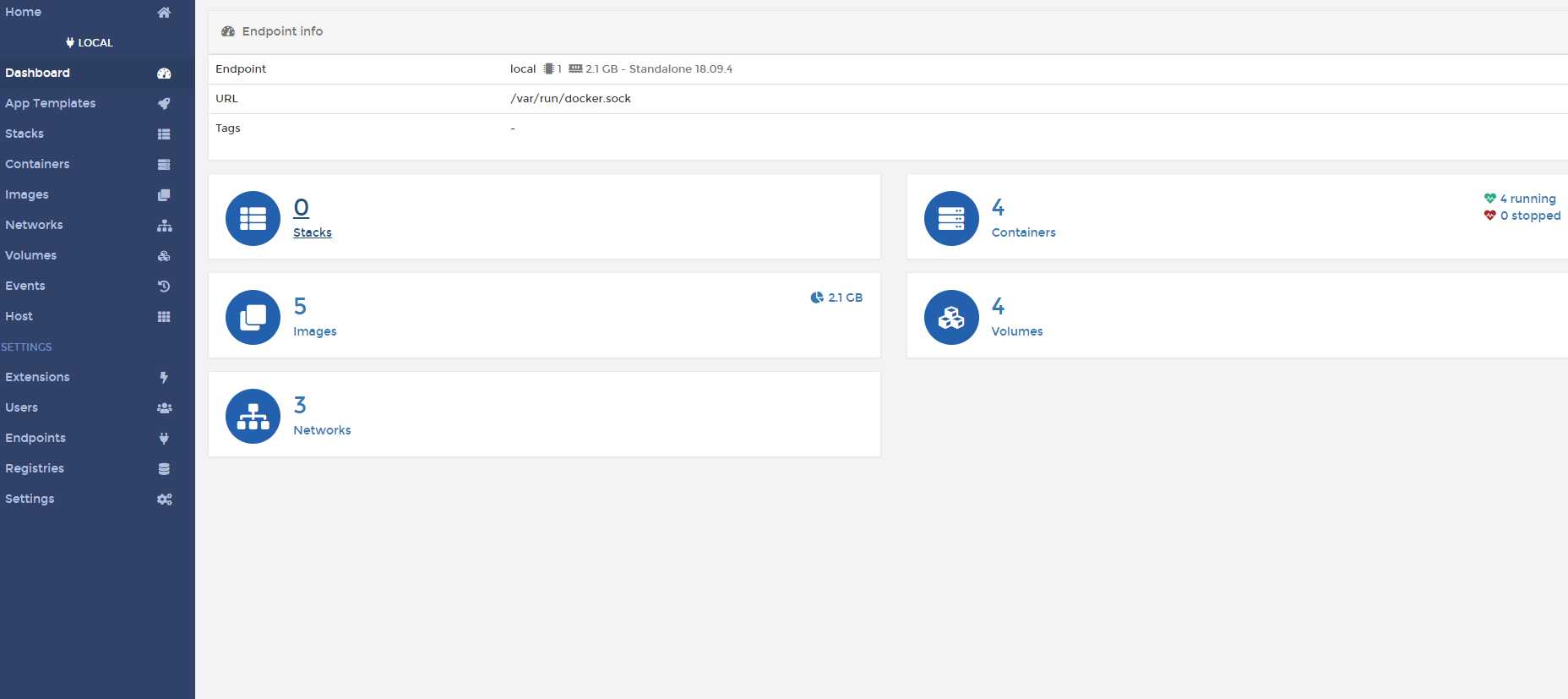Click the /var/run/docker.sock URL value
The height and width of the screenshot is (699, 1568).
570,99
